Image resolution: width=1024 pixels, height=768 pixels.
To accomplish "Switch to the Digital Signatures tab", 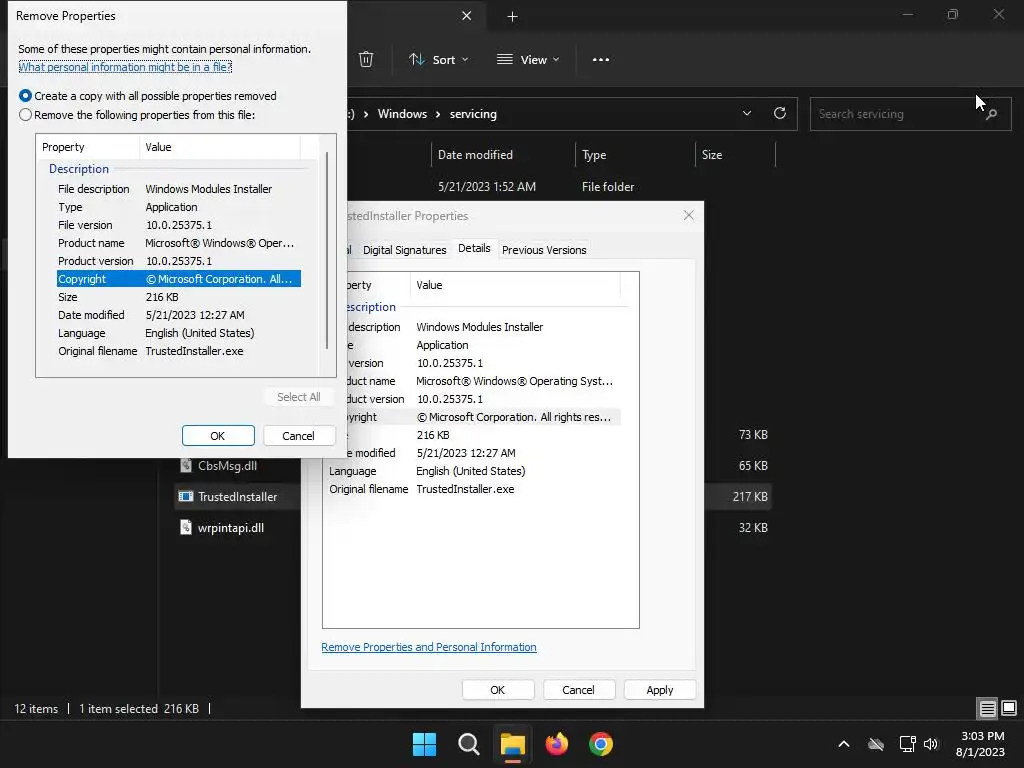I will (x=404, y=250).
